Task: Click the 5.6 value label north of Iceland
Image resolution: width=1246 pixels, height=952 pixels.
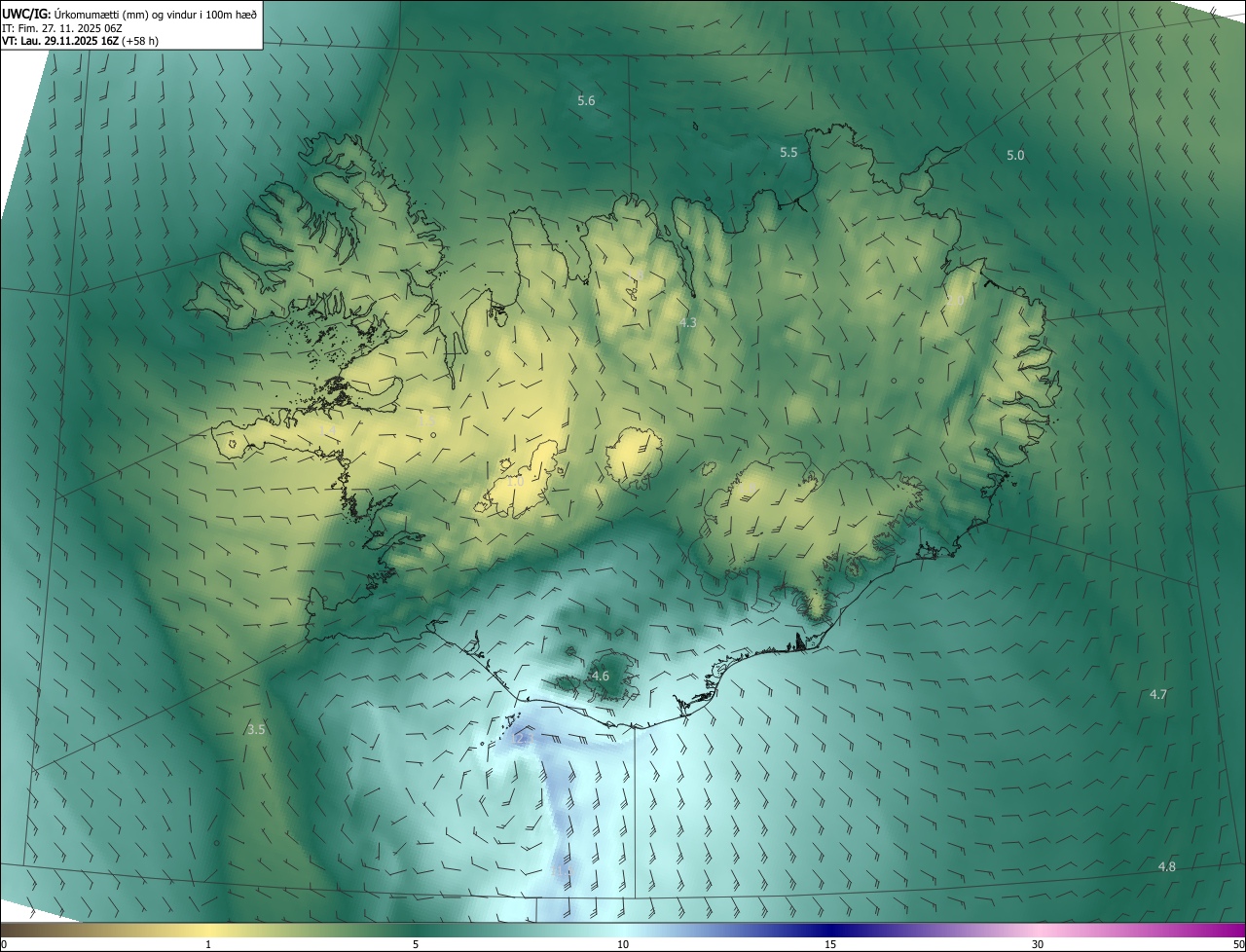Action: (586, 101)
